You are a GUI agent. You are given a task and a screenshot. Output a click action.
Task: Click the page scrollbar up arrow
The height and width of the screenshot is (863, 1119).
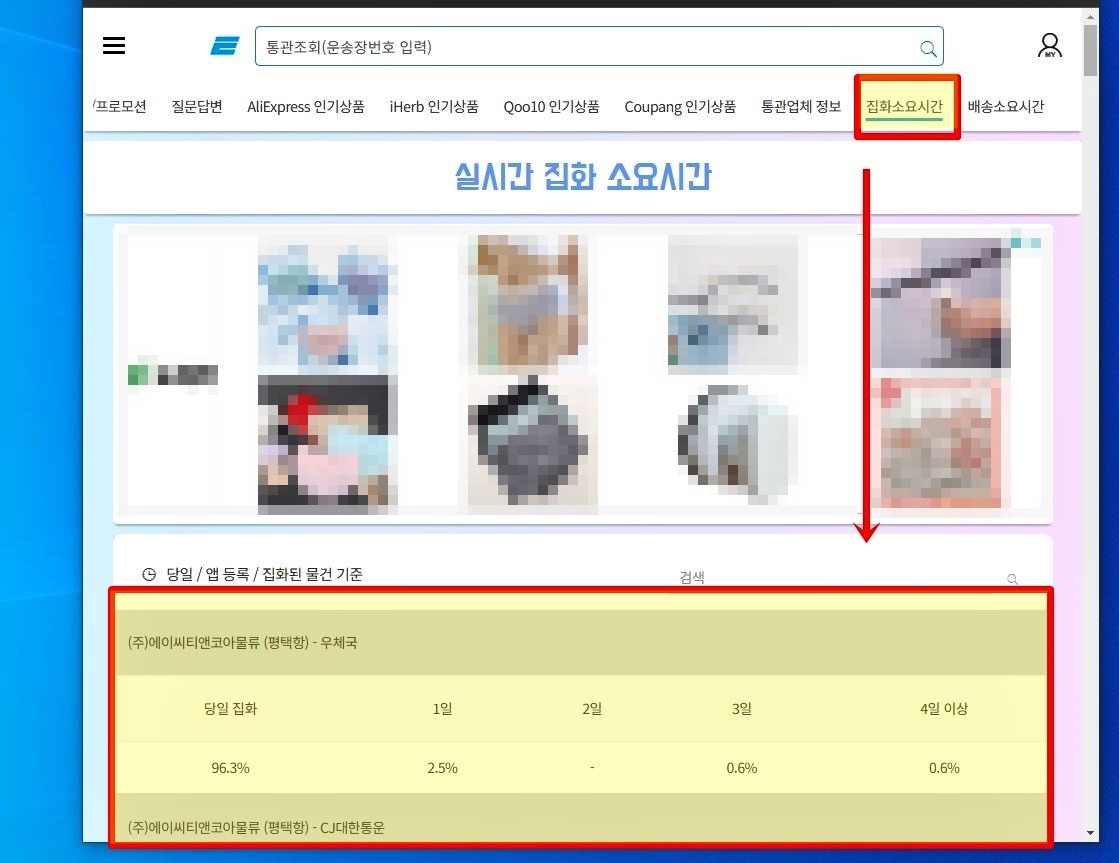pos(1090,16)
